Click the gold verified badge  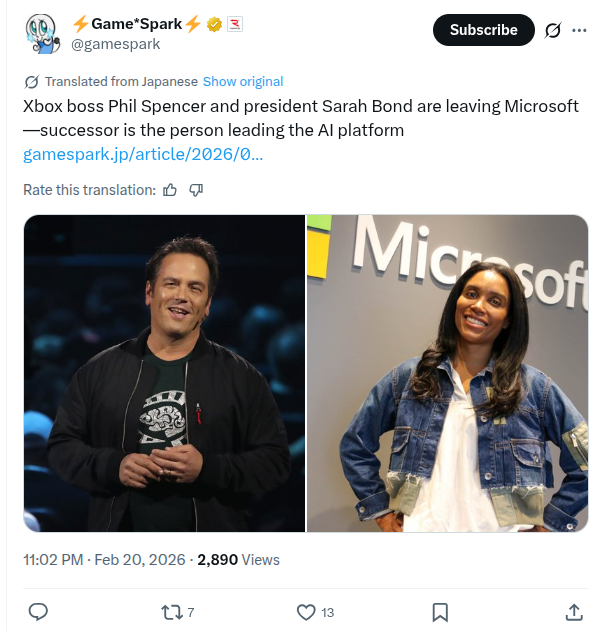coord(213,24)
